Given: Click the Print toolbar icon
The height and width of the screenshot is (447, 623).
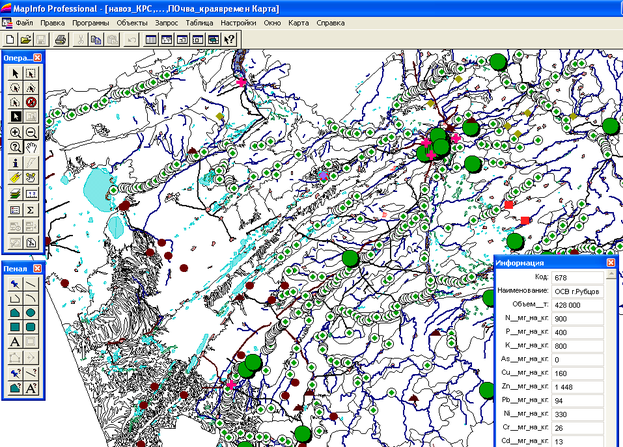Looking at the screenshot, I should pos(61,38).
